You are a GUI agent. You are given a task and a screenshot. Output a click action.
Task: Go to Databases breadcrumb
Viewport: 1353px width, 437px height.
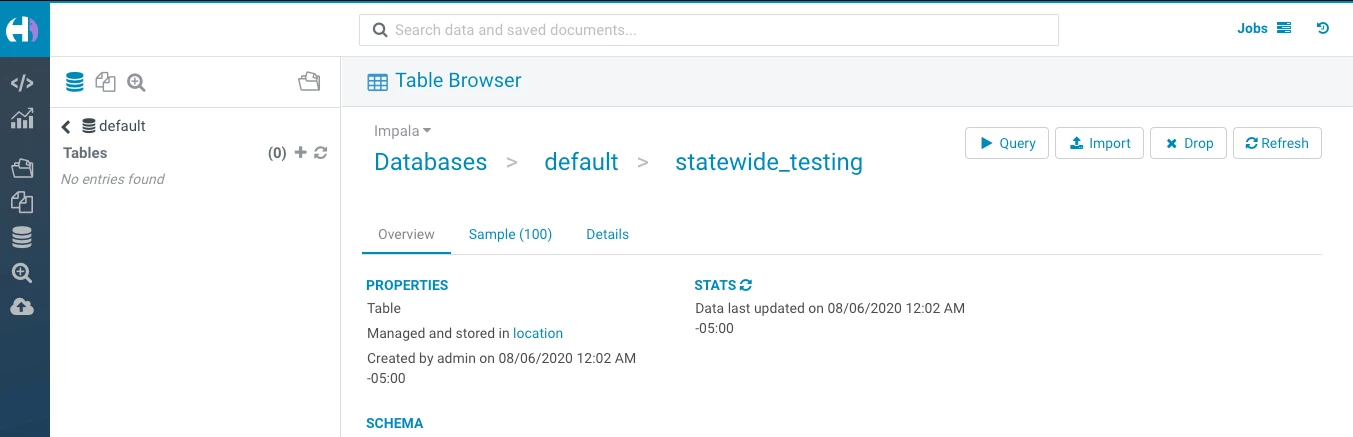(x=430, y=162)
